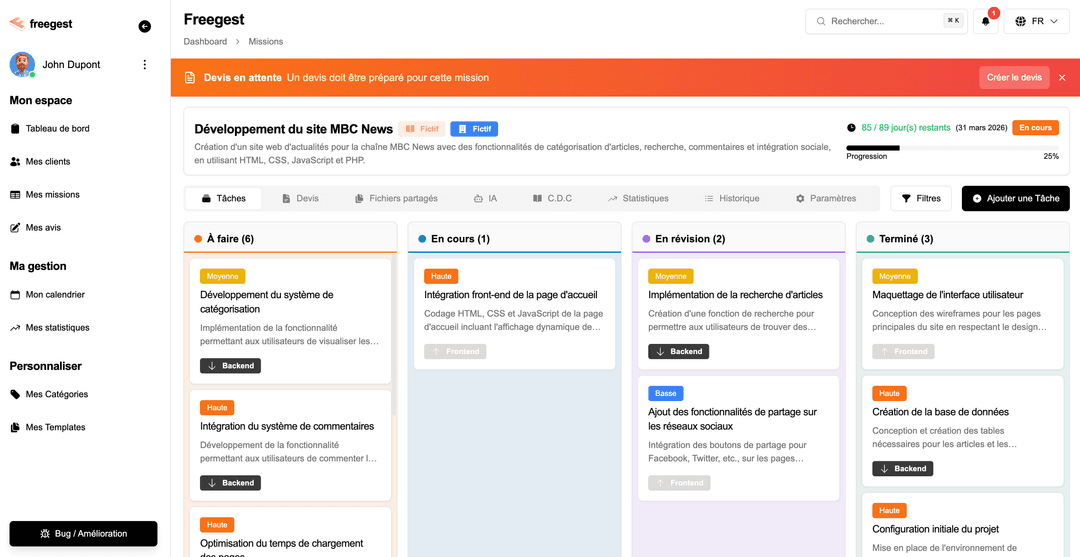Image resolution: width=1080 pixels, height=557 pixels.
Task: Go to Mes Catégories
Action: (56, 394)
